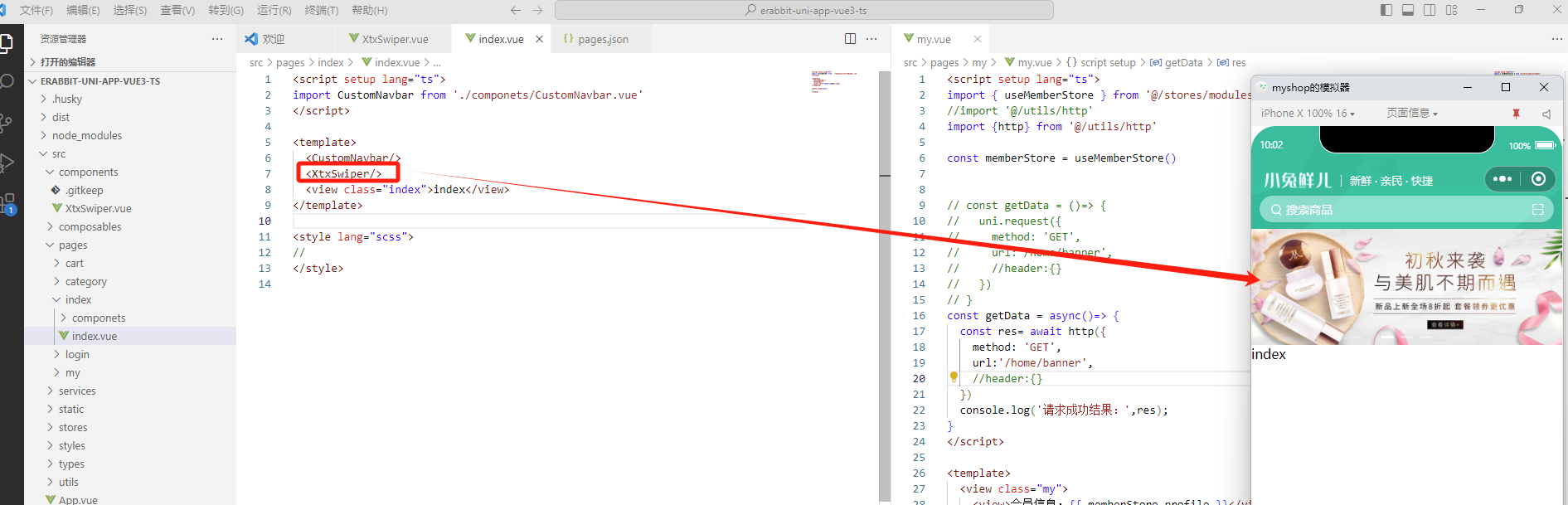
Task: Open the iPhone X device dropdown
Action: pyautogui.click(x=1308, y=114)
